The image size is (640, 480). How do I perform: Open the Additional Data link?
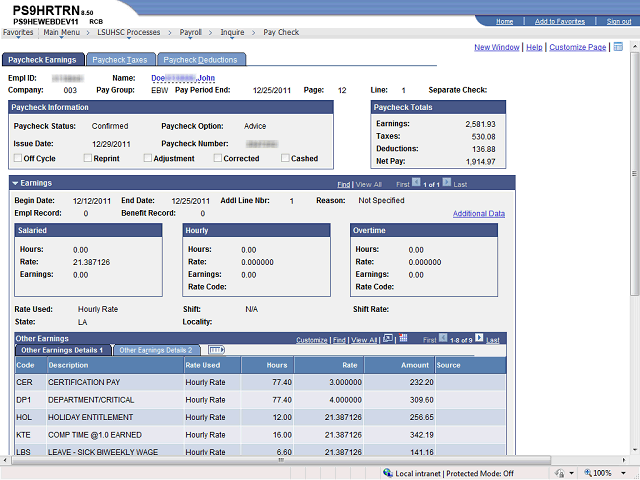pos(479,213)
